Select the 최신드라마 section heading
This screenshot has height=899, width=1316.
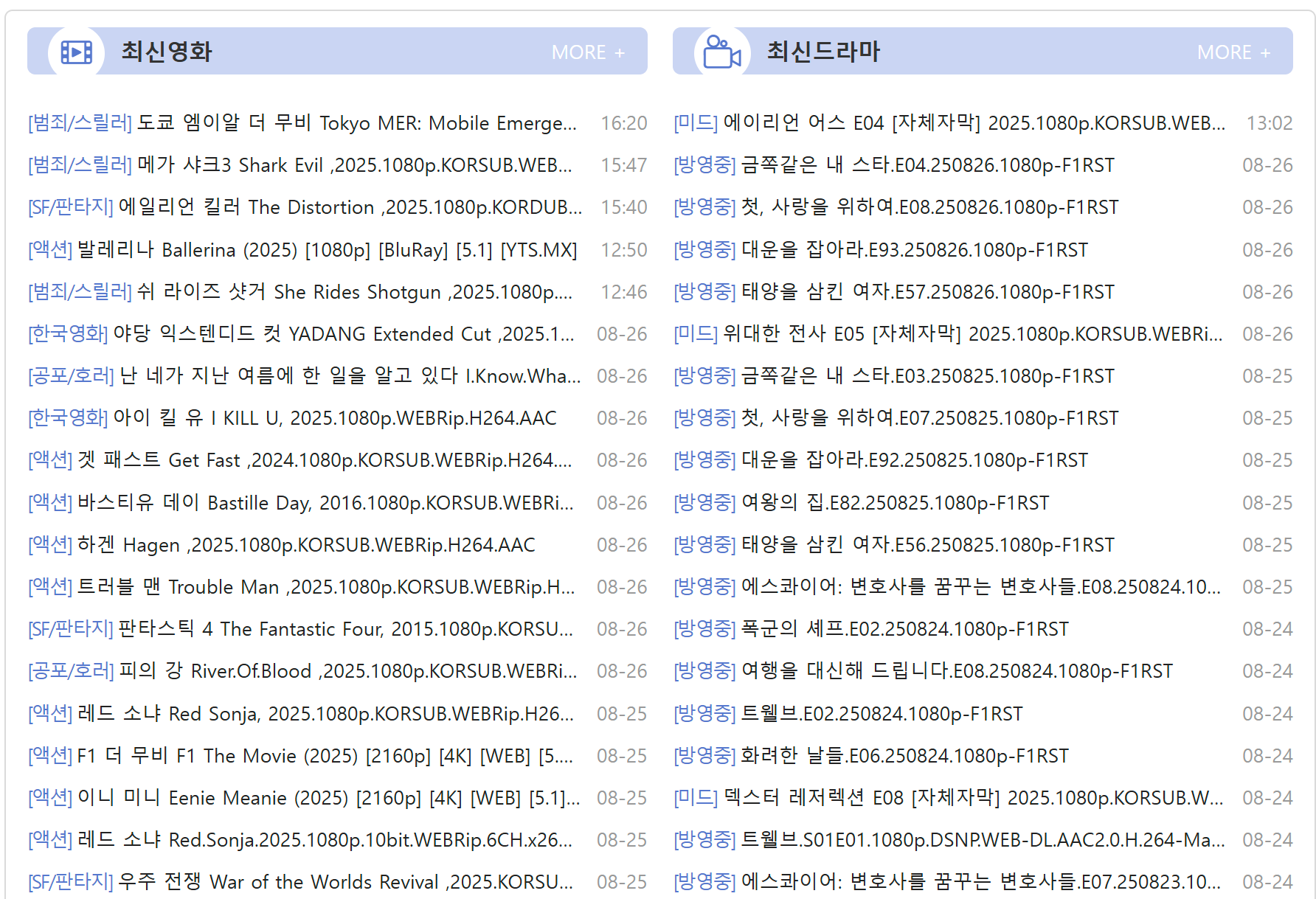823,52
